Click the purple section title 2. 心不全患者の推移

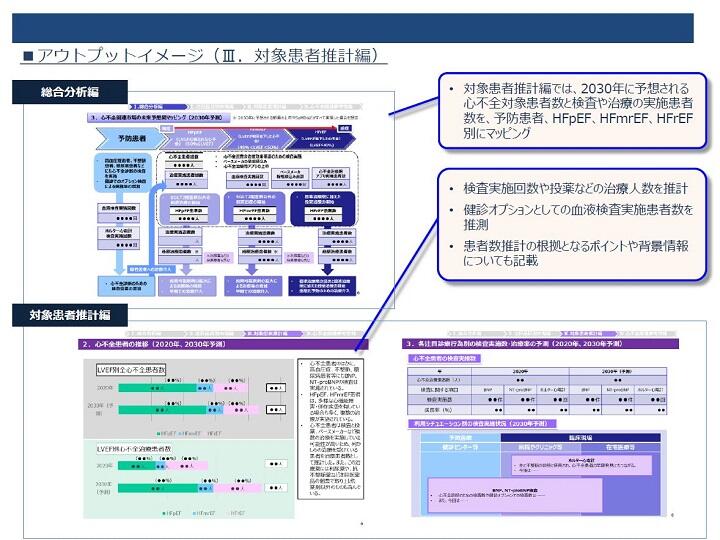(223, 344)
